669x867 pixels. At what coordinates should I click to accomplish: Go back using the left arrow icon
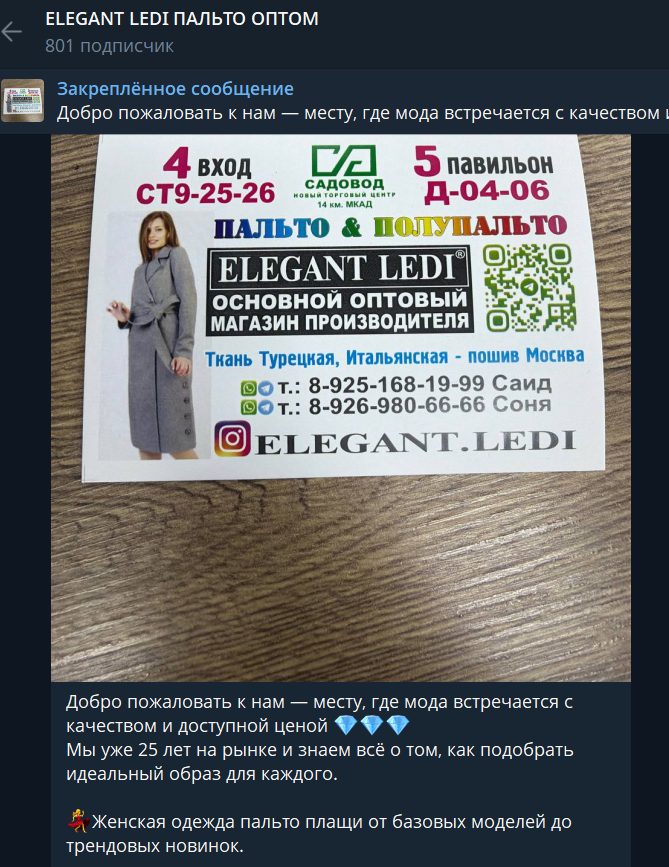(x=11, y=32)
